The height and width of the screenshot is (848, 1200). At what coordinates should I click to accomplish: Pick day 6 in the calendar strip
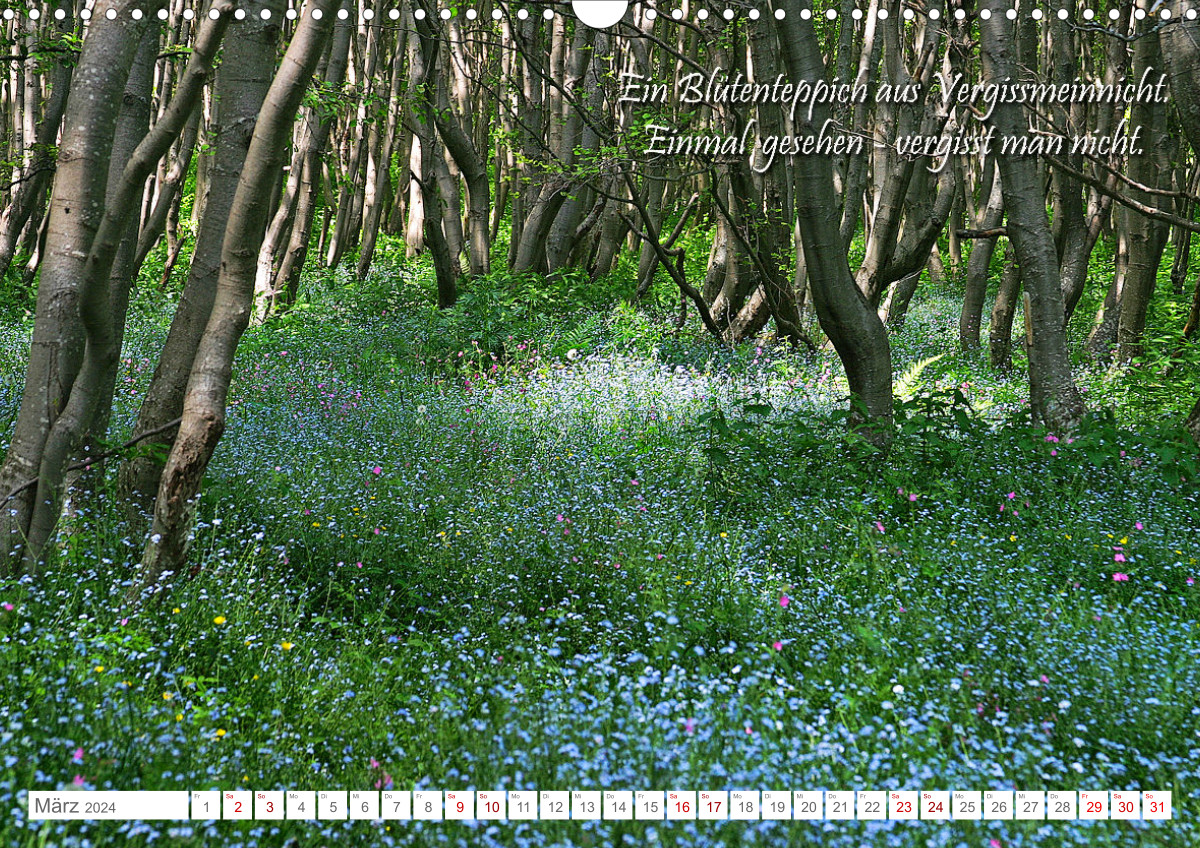364,805
